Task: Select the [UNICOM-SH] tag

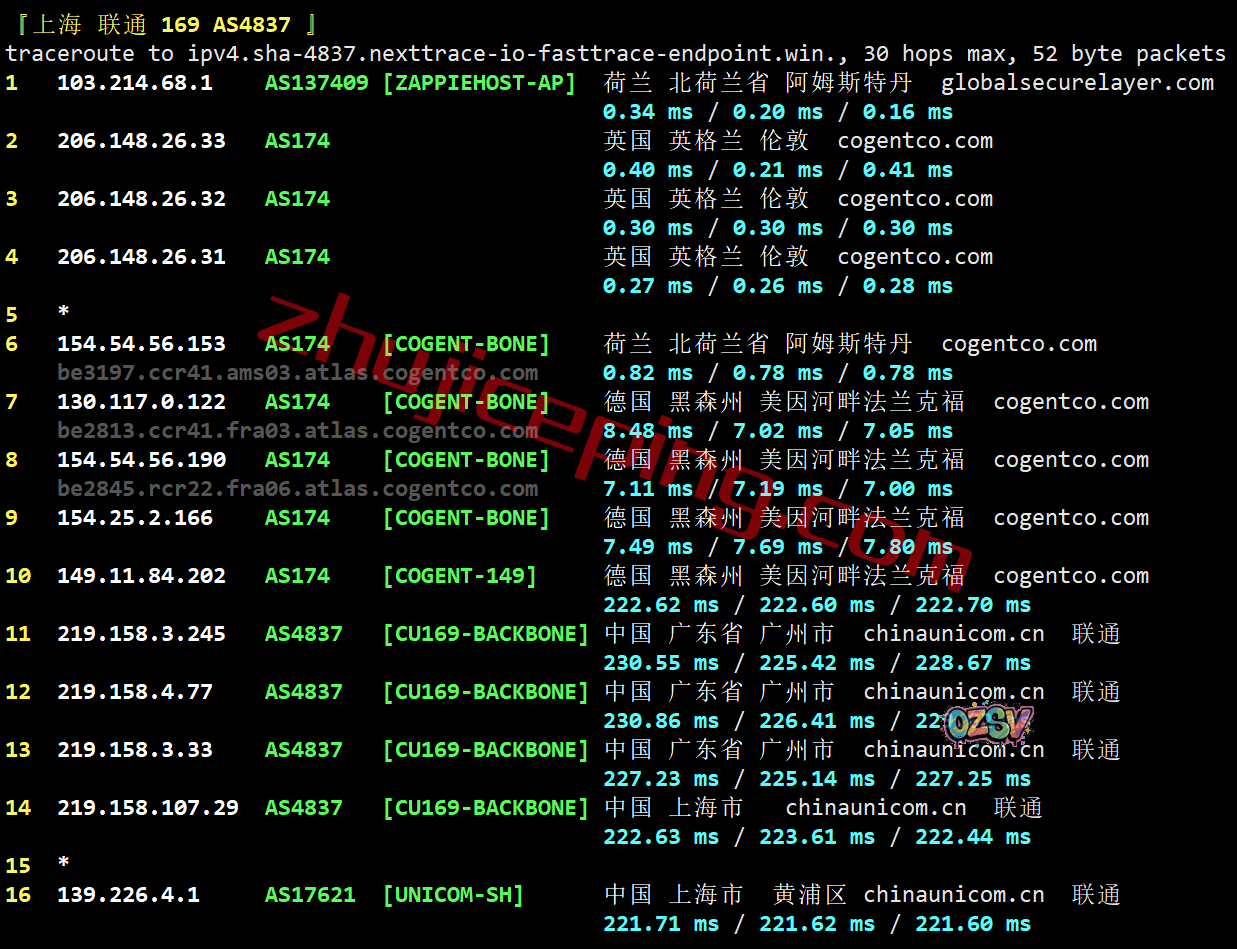Action: pyautogui.click(x=453, y=895)
